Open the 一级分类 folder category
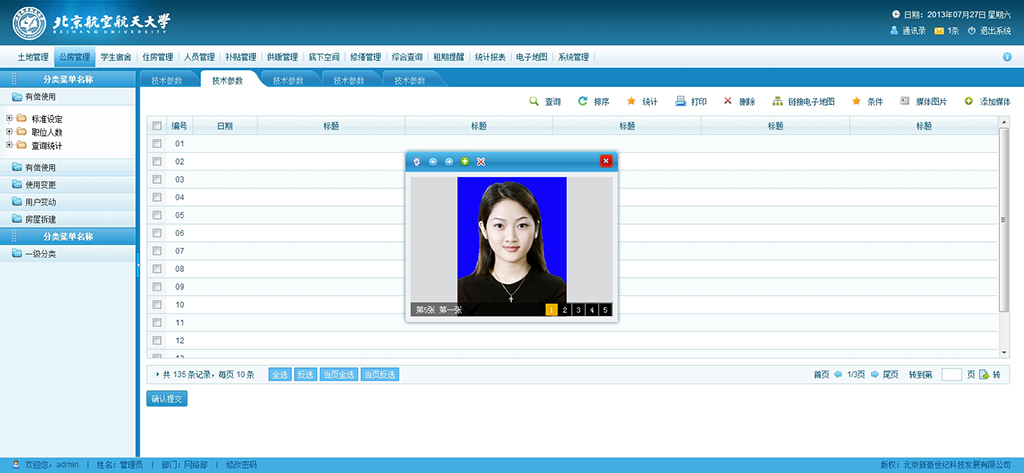The height and width of the screenshot is (473, 1024). pyautogui.click(x=67, y=254)
